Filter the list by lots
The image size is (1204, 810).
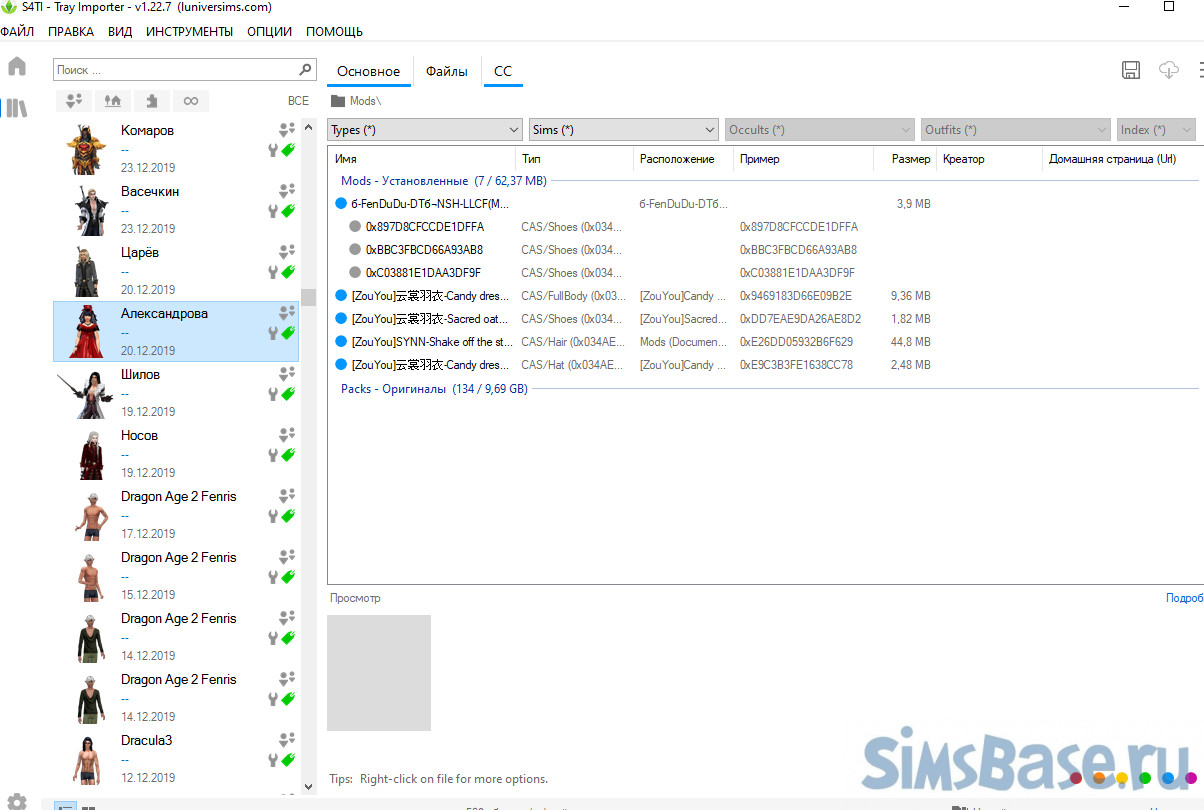pyautogui.click(x=112, y=100)
